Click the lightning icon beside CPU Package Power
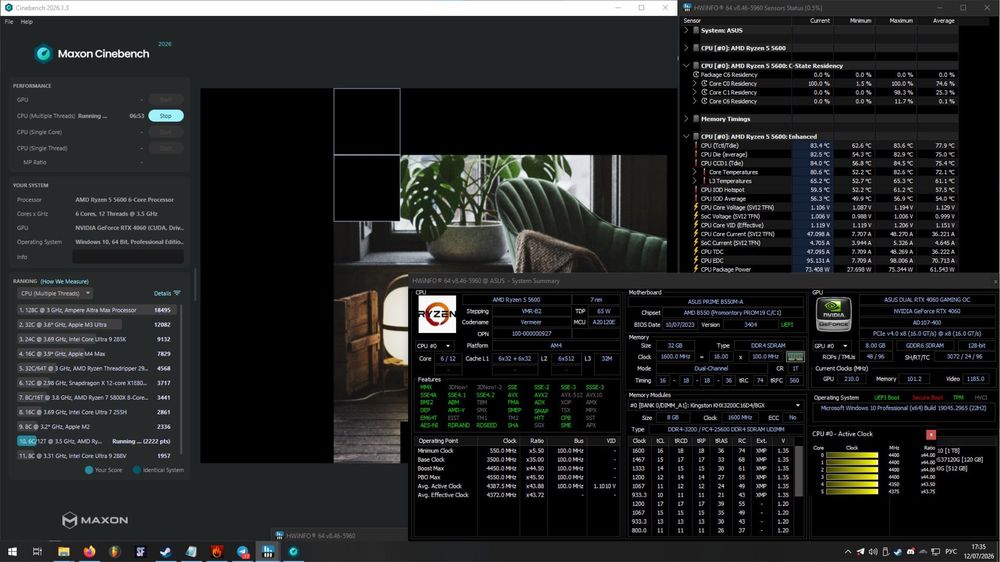 click(x=696, y=269)
